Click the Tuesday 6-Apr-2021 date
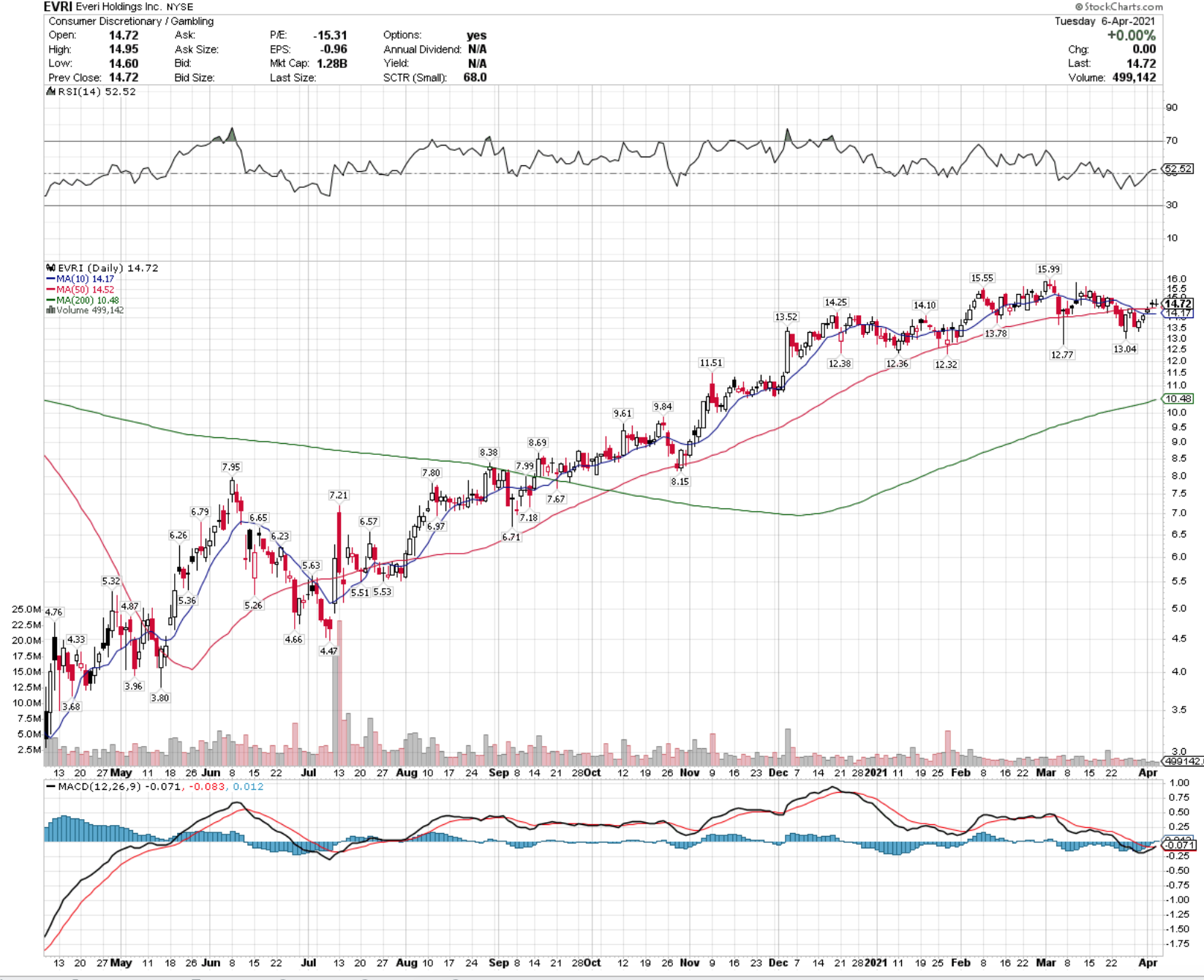Image resolution: width=1204 pixels, height=980 pixels. click(x=1105, y=21)
